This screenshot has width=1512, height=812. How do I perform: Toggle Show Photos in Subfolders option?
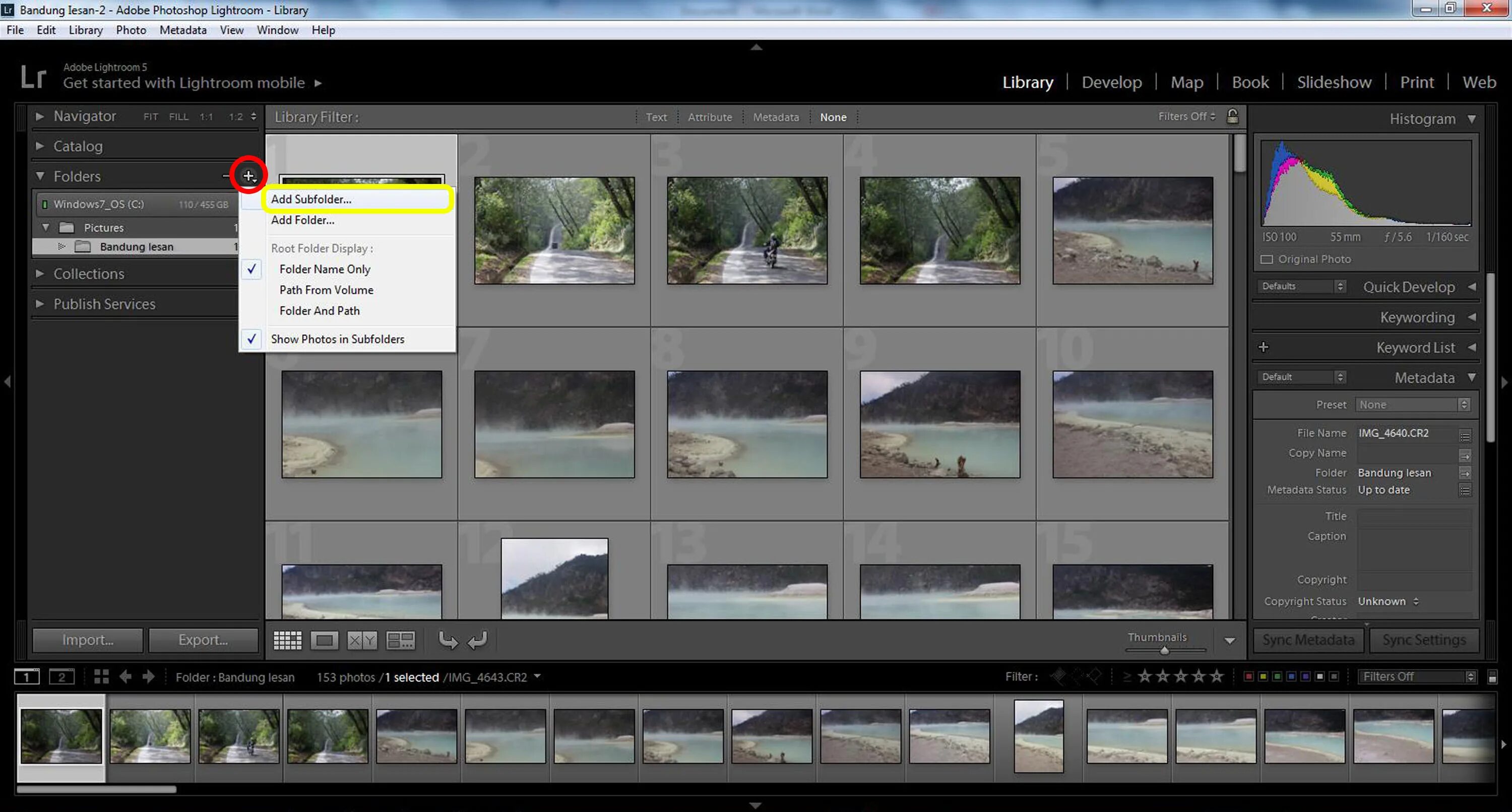point(337,339)
